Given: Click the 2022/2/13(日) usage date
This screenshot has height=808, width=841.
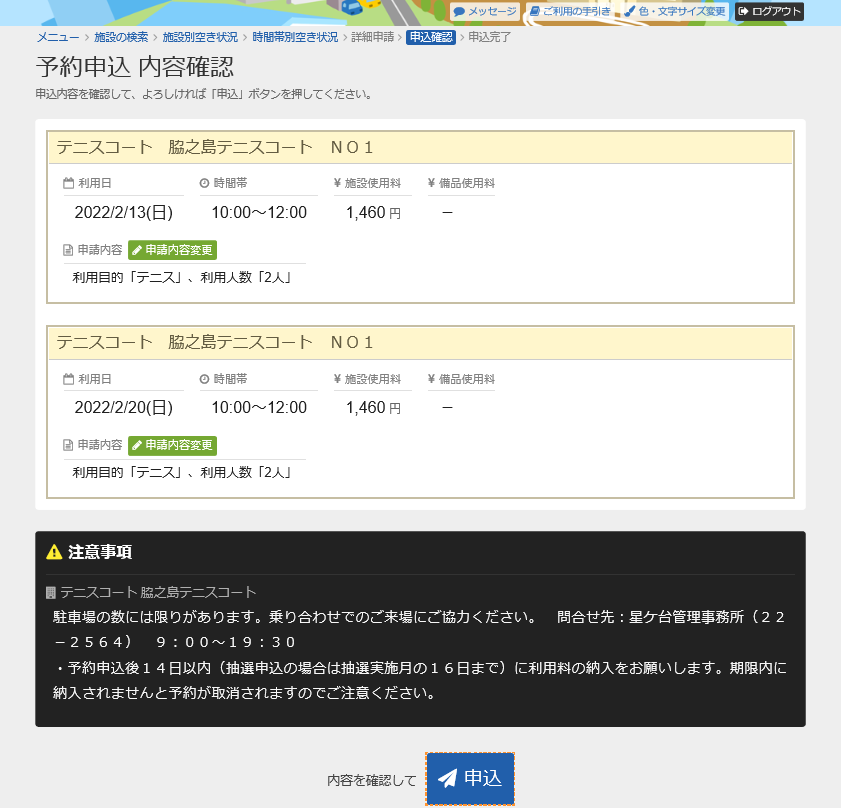Looking at the screenshot, I should (124, 213).
